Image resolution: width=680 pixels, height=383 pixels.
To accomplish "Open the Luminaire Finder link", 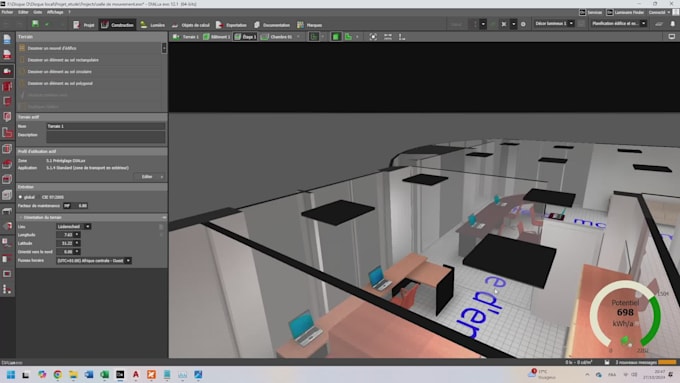I will (625, 12).
